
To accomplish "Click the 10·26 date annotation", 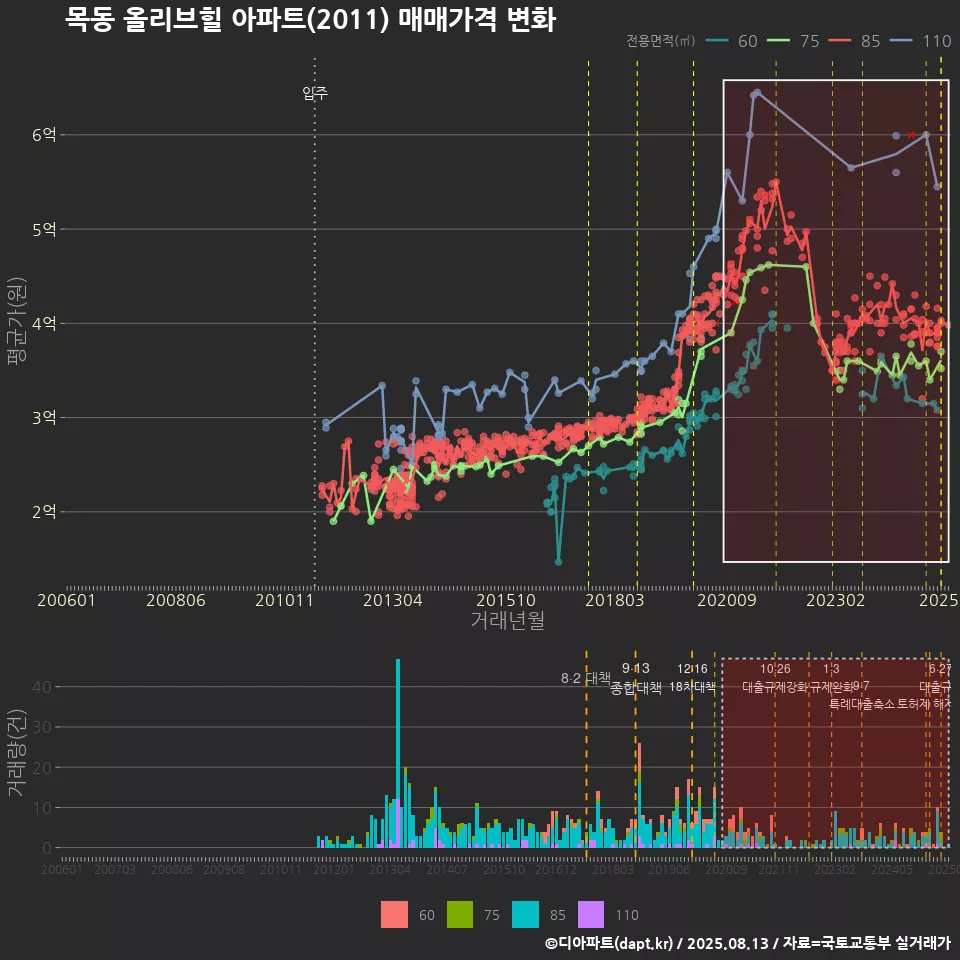I will click(775, 669).
